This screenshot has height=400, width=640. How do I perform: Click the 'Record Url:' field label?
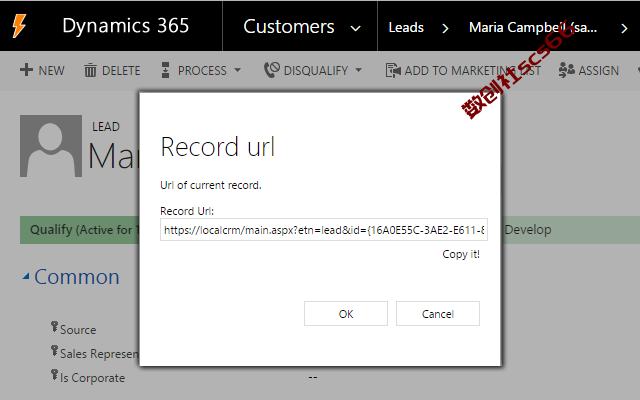point(187,211)
